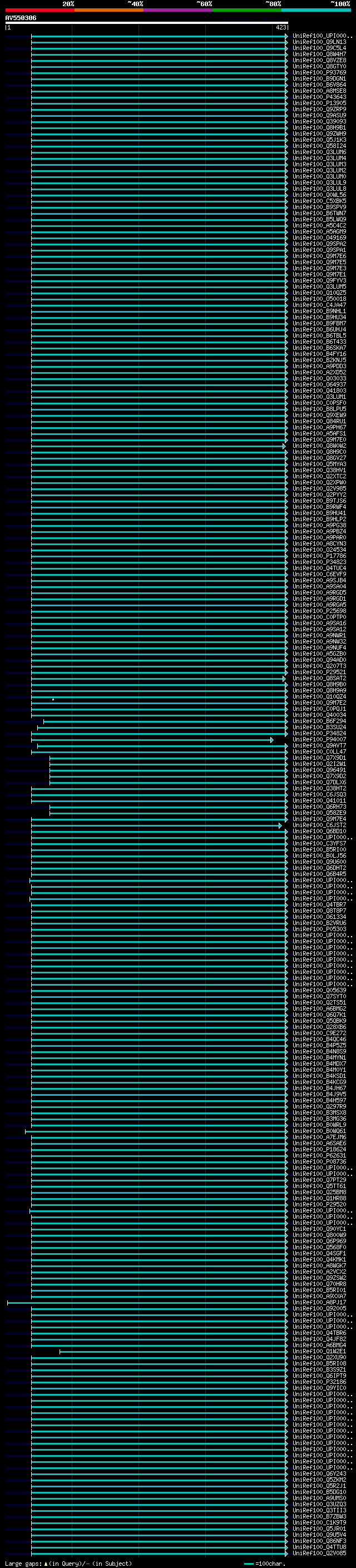The height and width of the screenshot is (1568, 356).
Task: Select the UniRef100_P32186 label
Action: tap(319, 1382)
